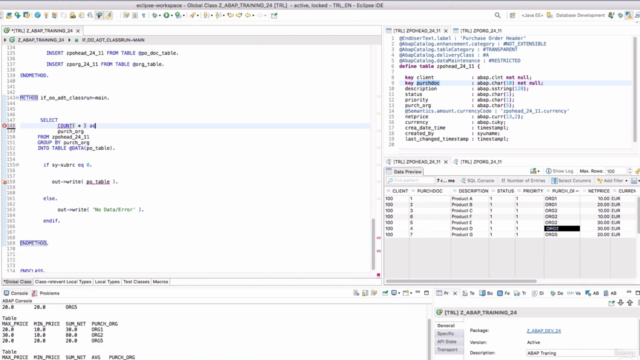This screenshot has width=640, height=360.
Task: Click the Java EE perspective button
Action: 532,16
